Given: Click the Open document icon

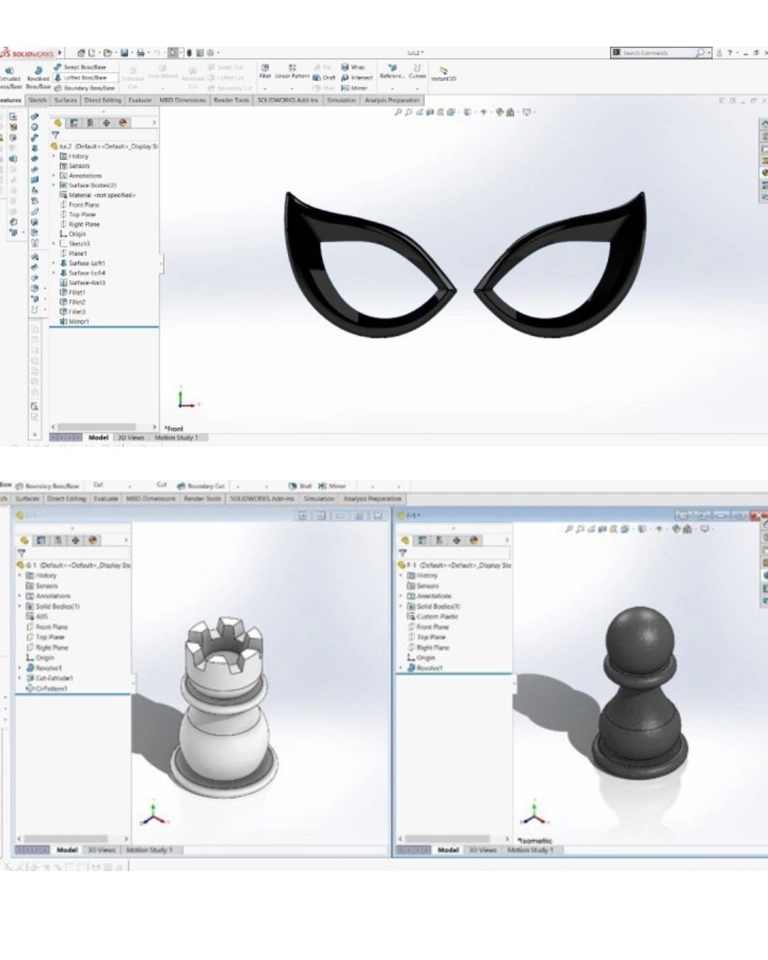Looking at the screenshot, I should pyautogui.click(x=108, y=53).
